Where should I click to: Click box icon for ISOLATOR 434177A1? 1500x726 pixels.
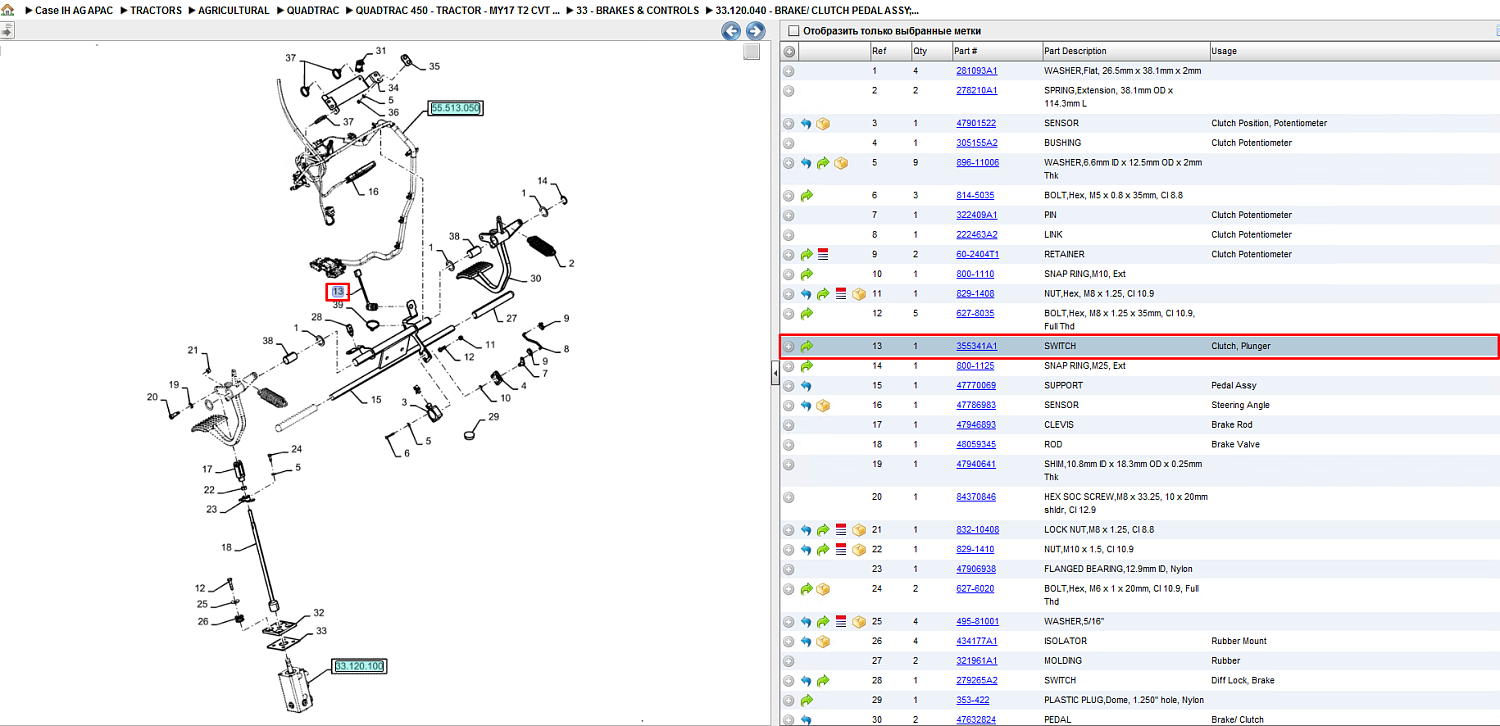click(823, 641)
